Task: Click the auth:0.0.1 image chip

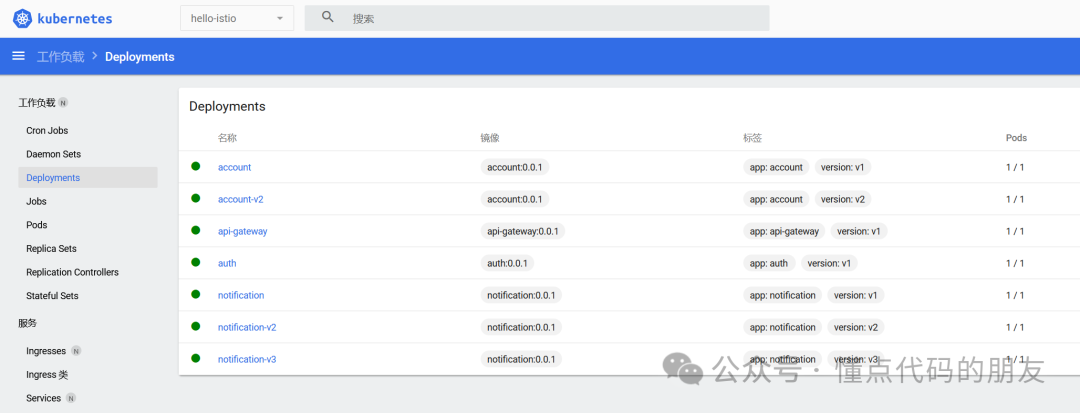Action: pyautogui.click(x=507, y=263)
